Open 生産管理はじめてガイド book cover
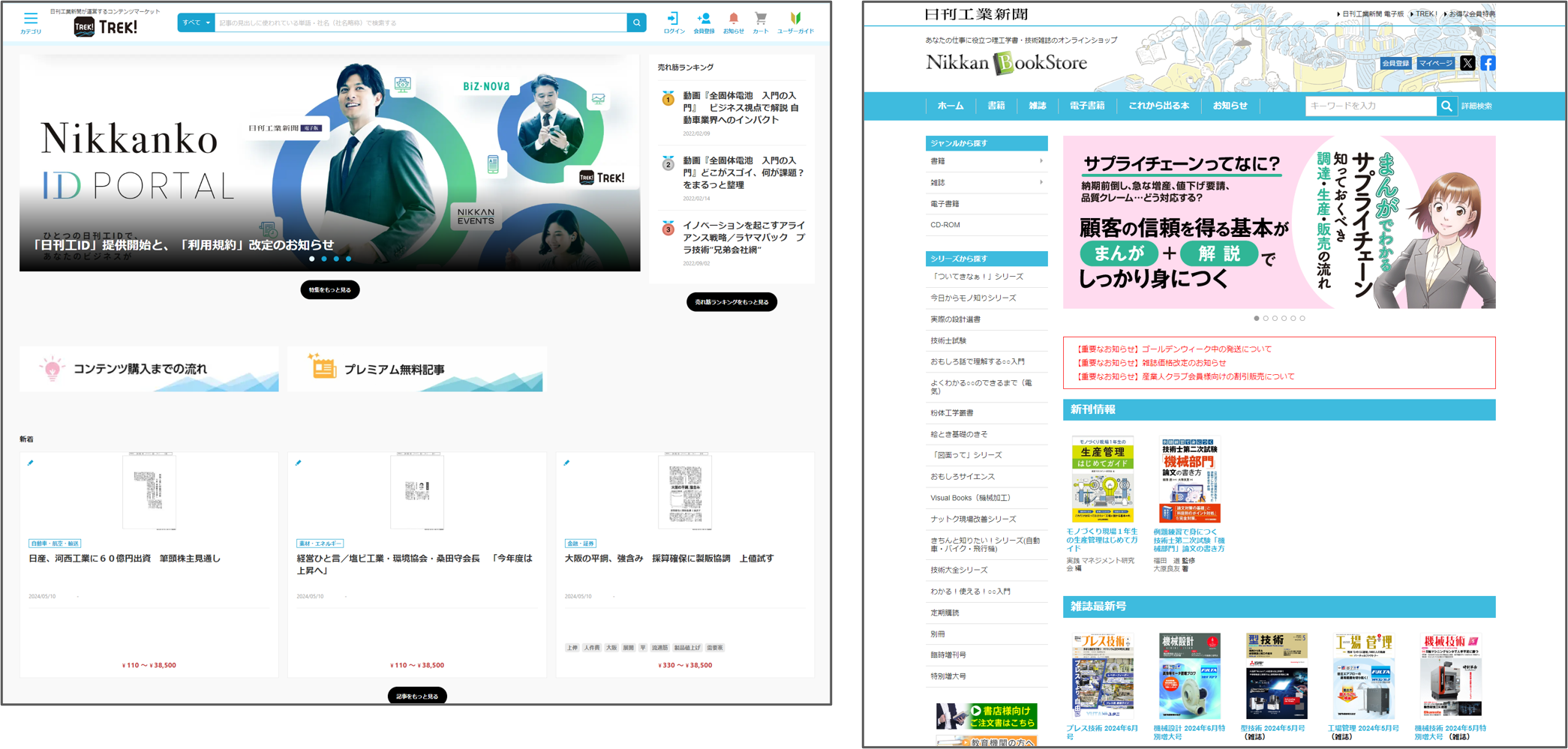This screenshot has height=749, width=1568. tap(1103, 479)
